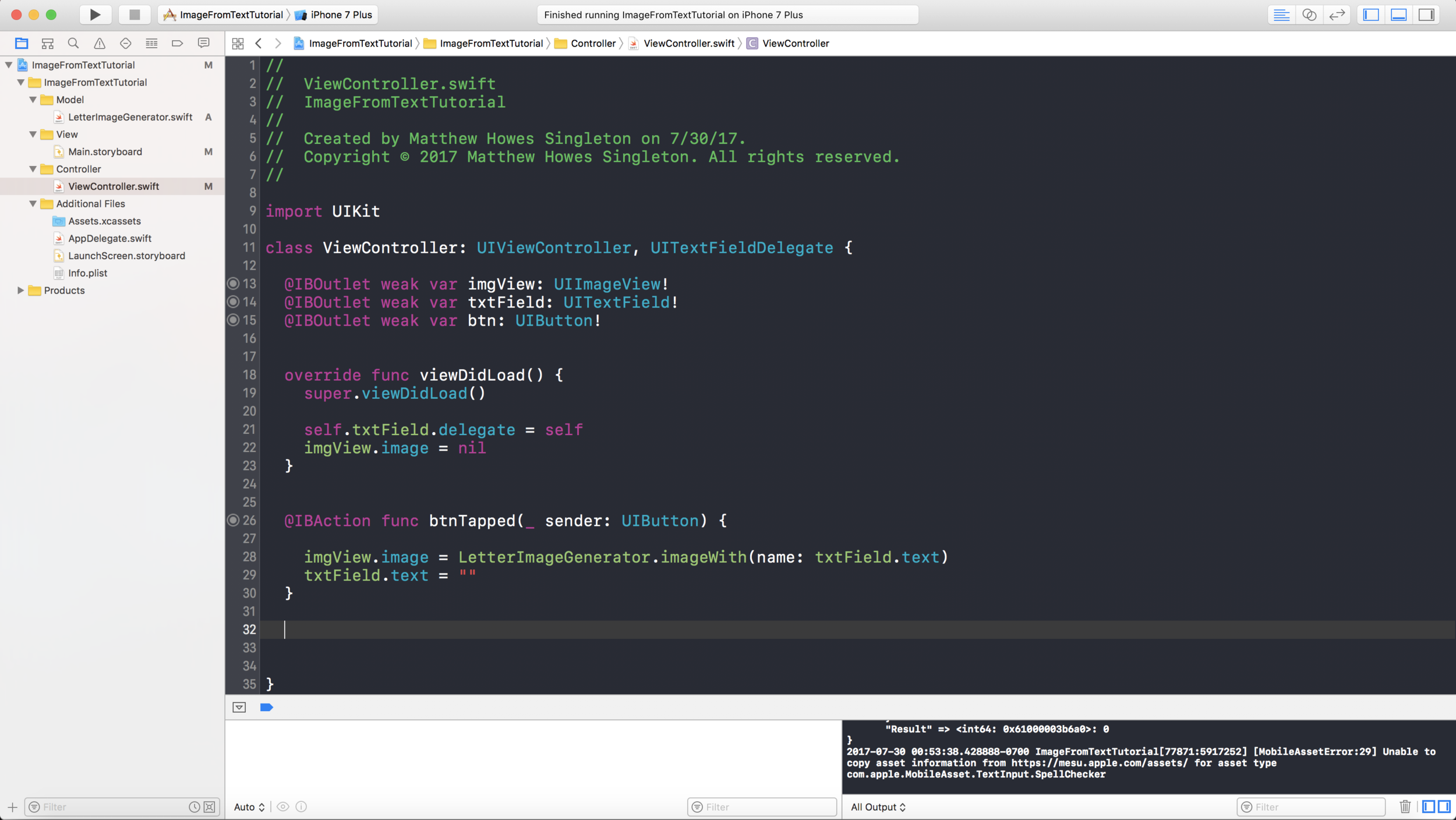Screen dimensions: 1456x820
Task: Click the print description info icon
Action: [301, 807]
